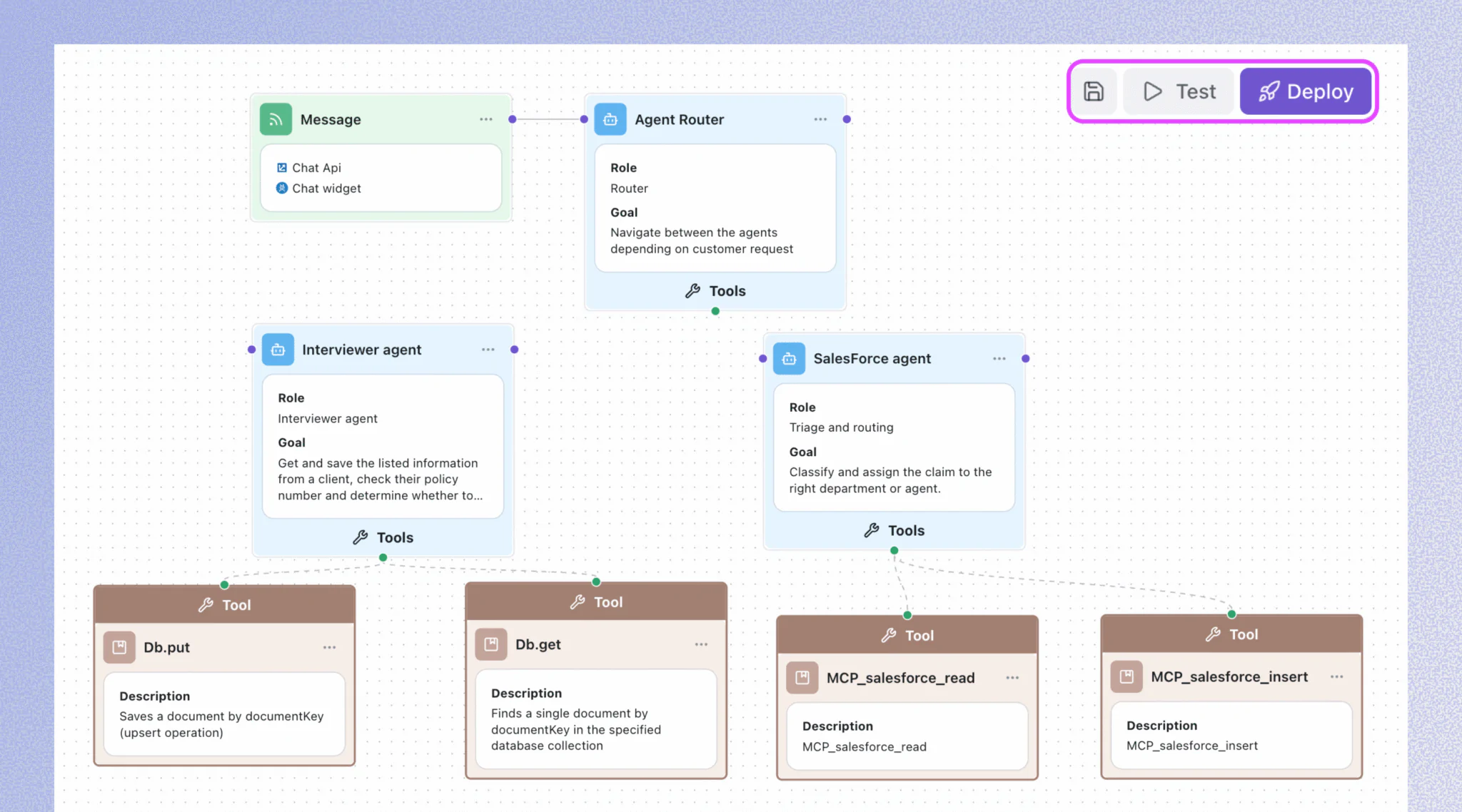Click the Deploy button

(x=1306, y=91)
